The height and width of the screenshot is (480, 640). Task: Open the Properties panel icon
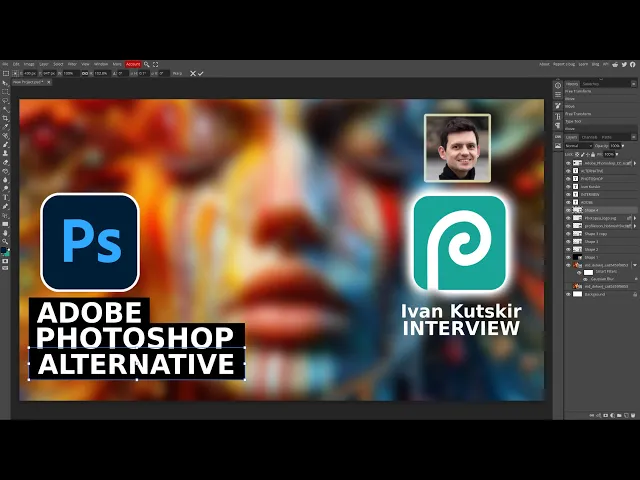coord(558,95)
